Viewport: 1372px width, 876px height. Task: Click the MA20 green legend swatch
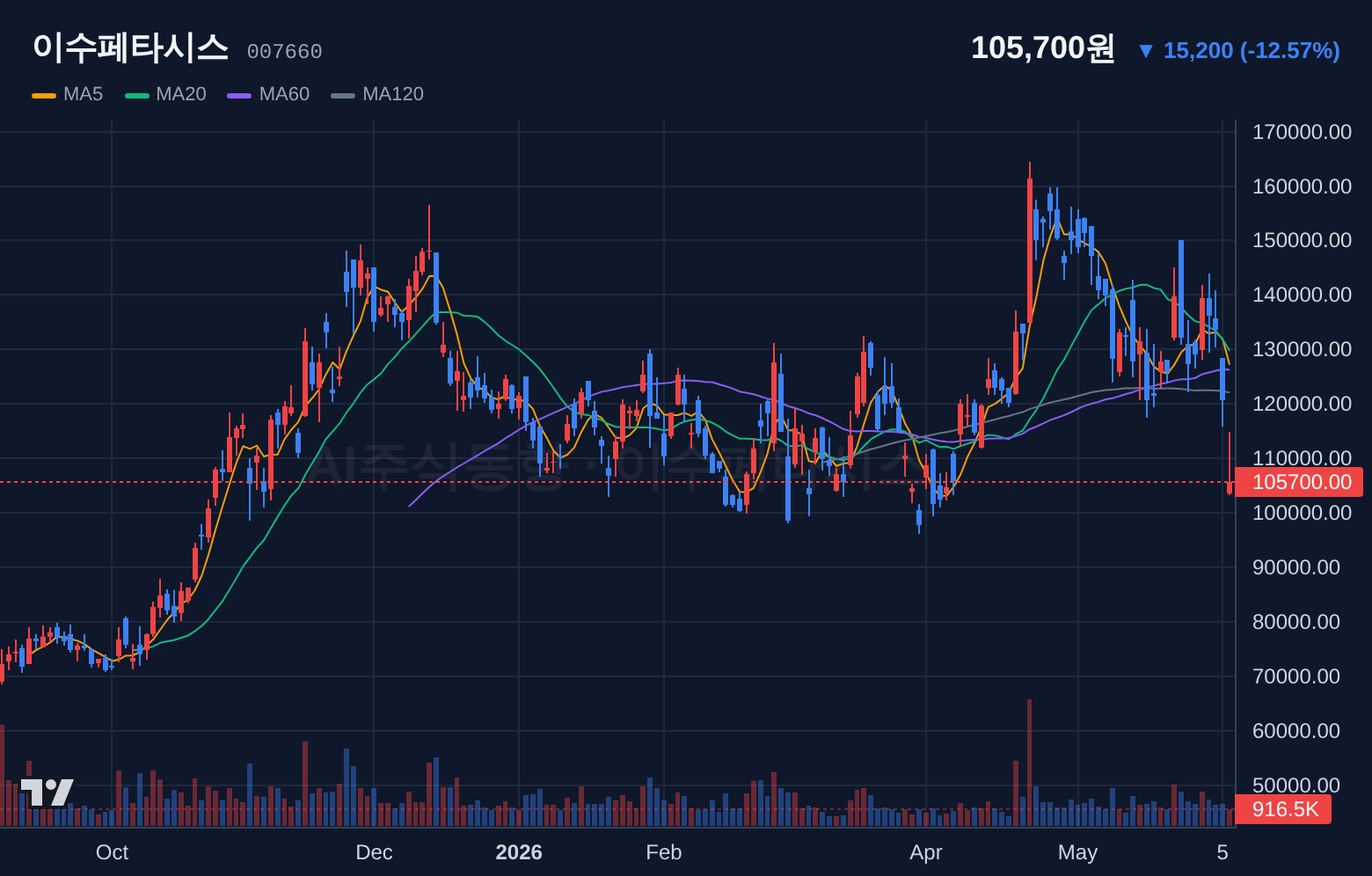point(137,95)
